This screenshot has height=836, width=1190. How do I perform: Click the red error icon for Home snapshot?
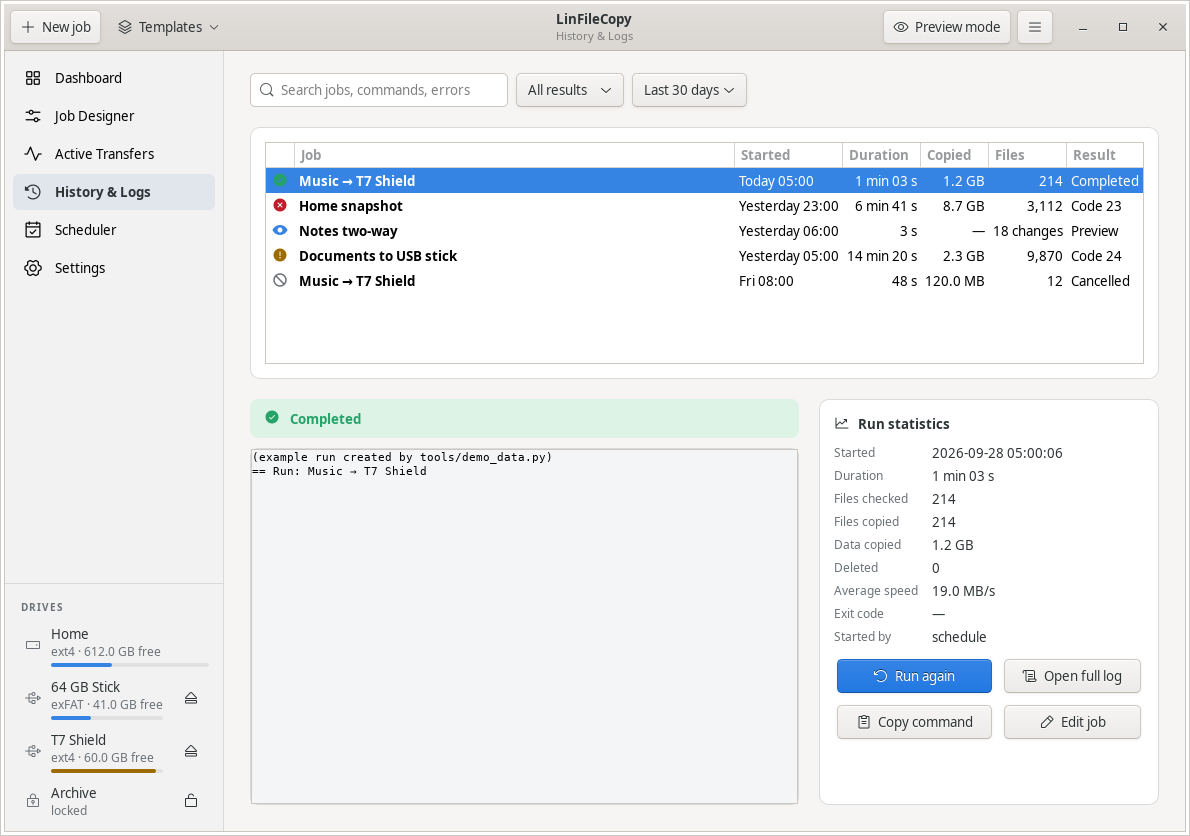pyautogui.click(x=280, y=206)
